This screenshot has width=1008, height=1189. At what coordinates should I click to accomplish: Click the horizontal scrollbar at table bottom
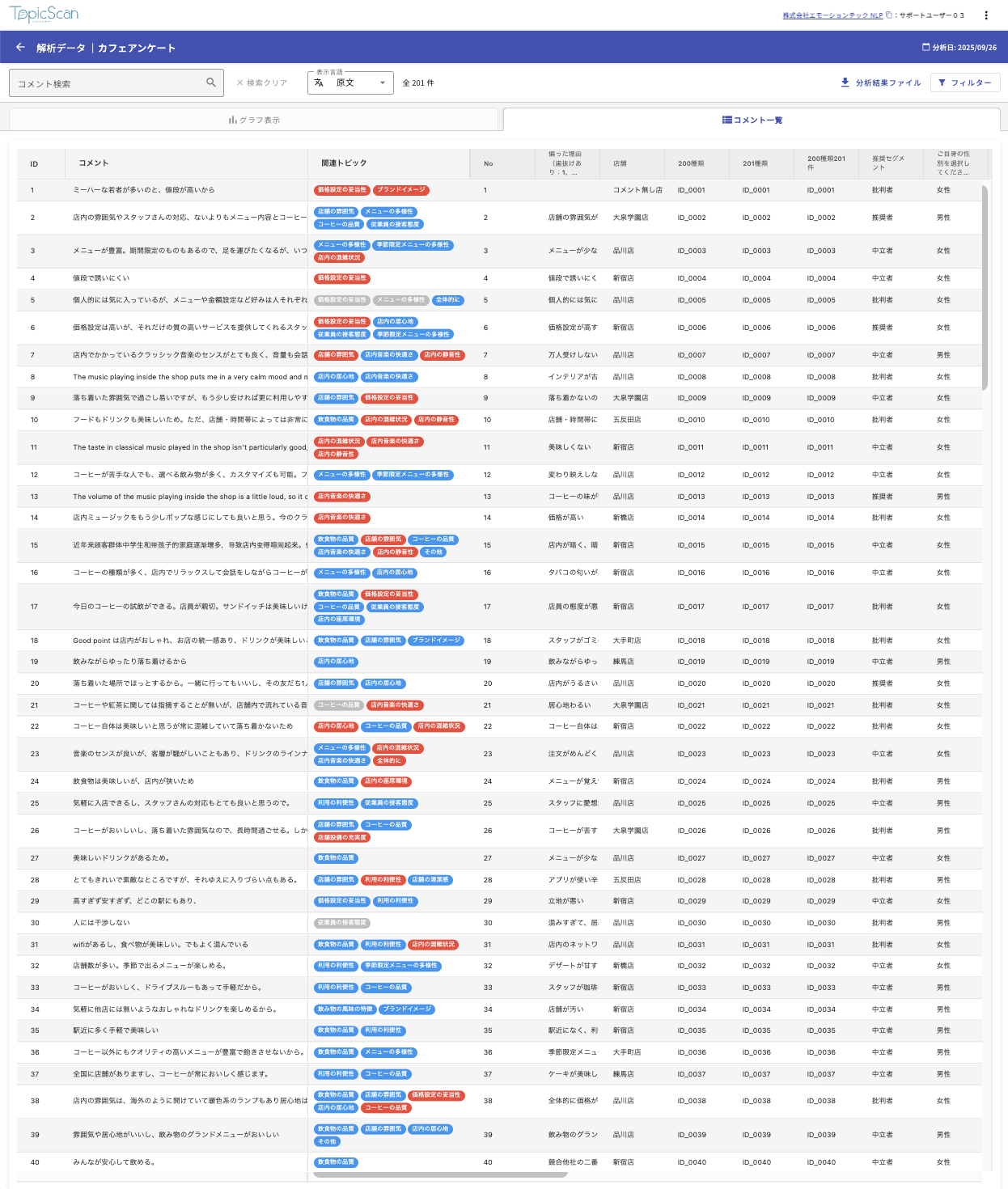(x=453, y=1174)
